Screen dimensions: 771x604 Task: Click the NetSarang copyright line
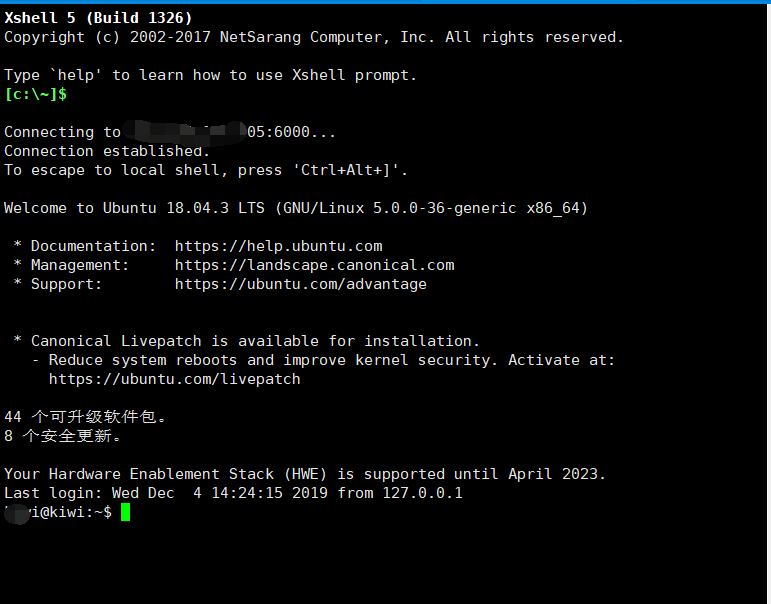coord(313,37)
